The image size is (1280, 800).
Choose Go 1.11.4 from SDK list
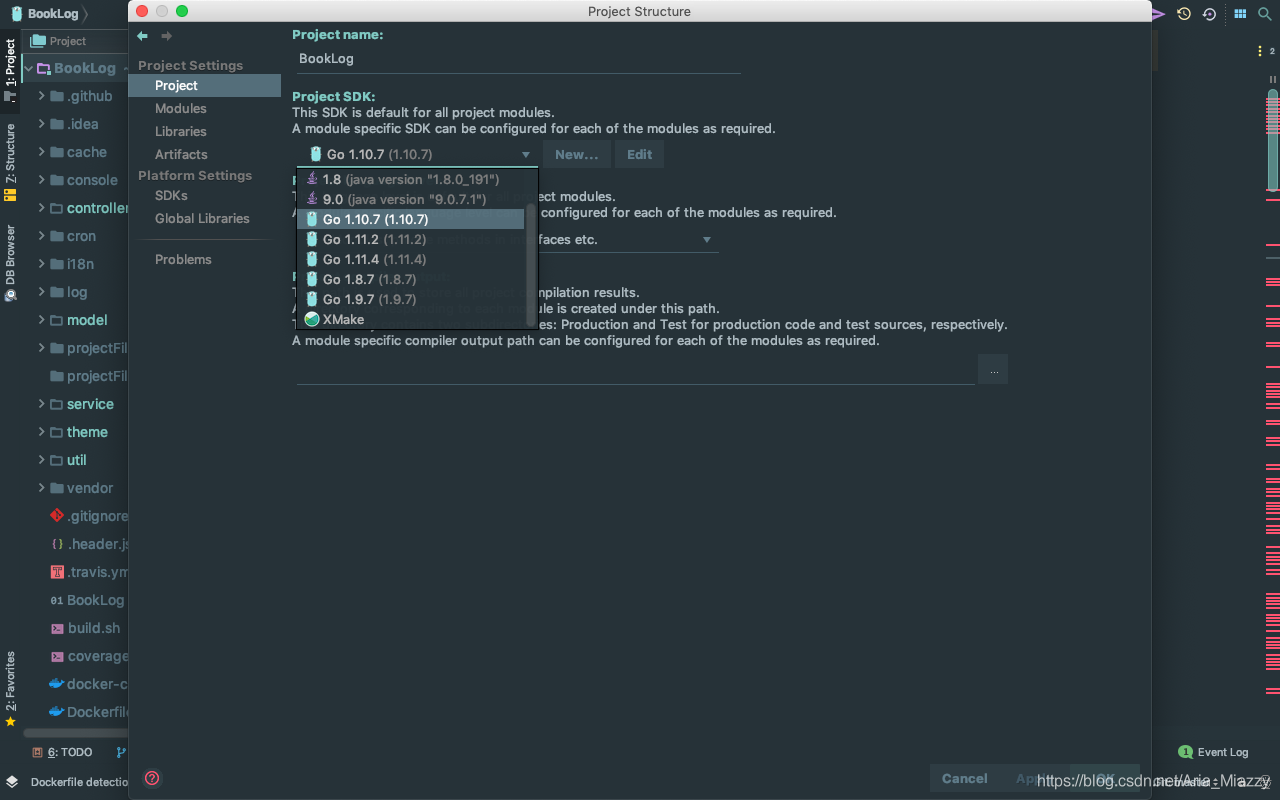tap(411, 259)
